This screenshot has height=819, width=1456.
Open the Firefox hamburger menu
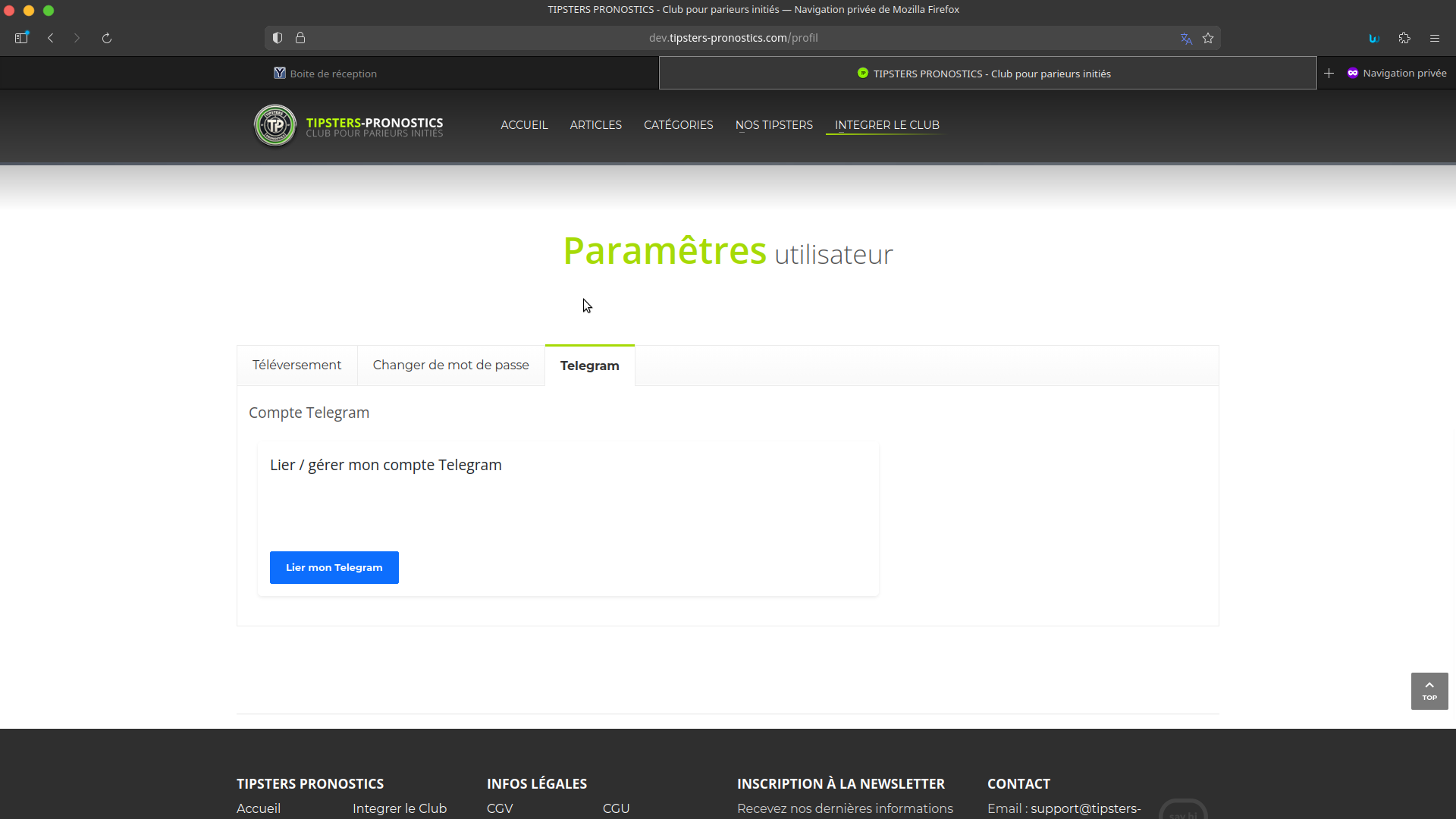click(1435, 38)
